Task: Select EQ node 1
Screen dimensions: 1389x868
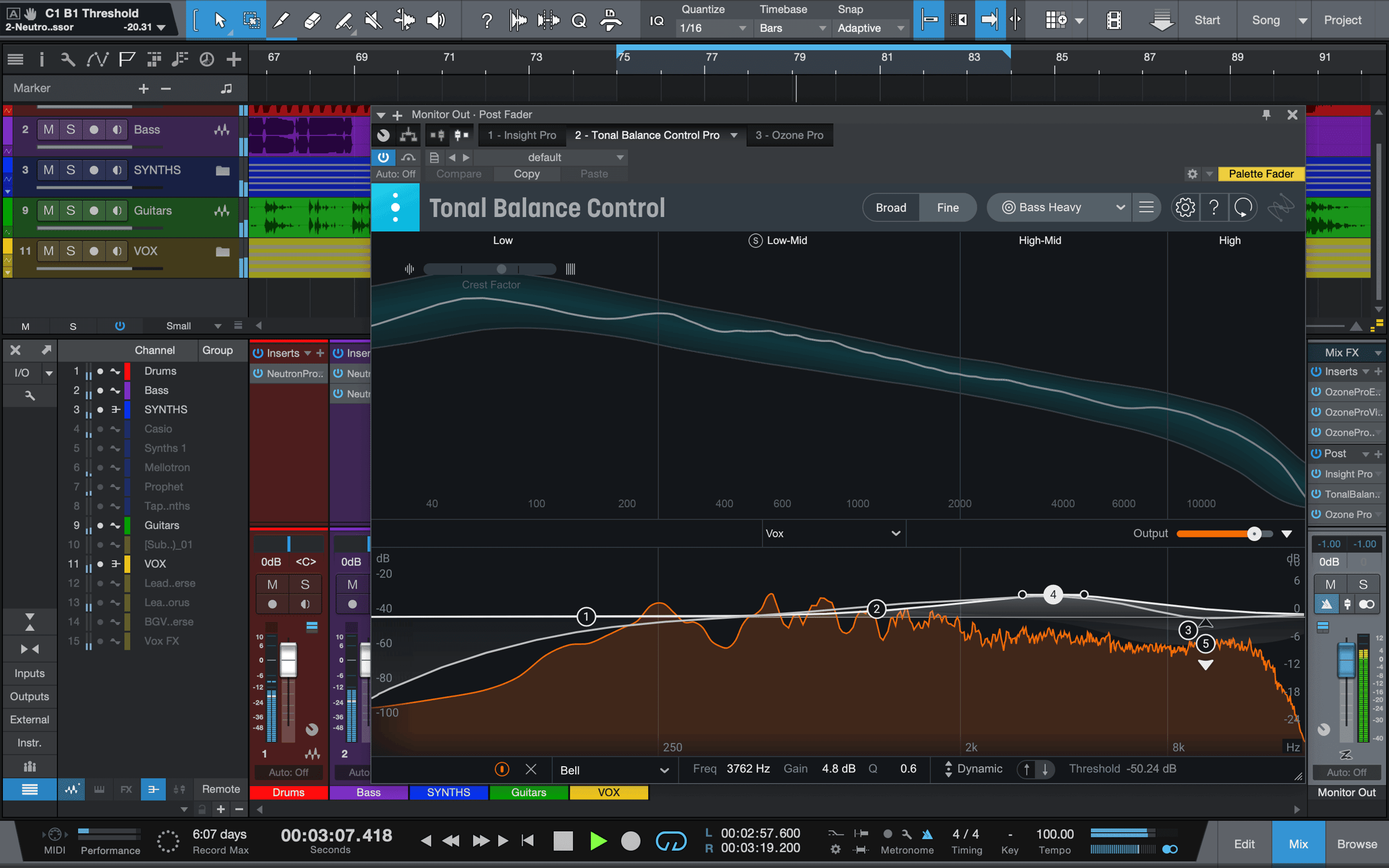Action: click(x=586, y=616)
